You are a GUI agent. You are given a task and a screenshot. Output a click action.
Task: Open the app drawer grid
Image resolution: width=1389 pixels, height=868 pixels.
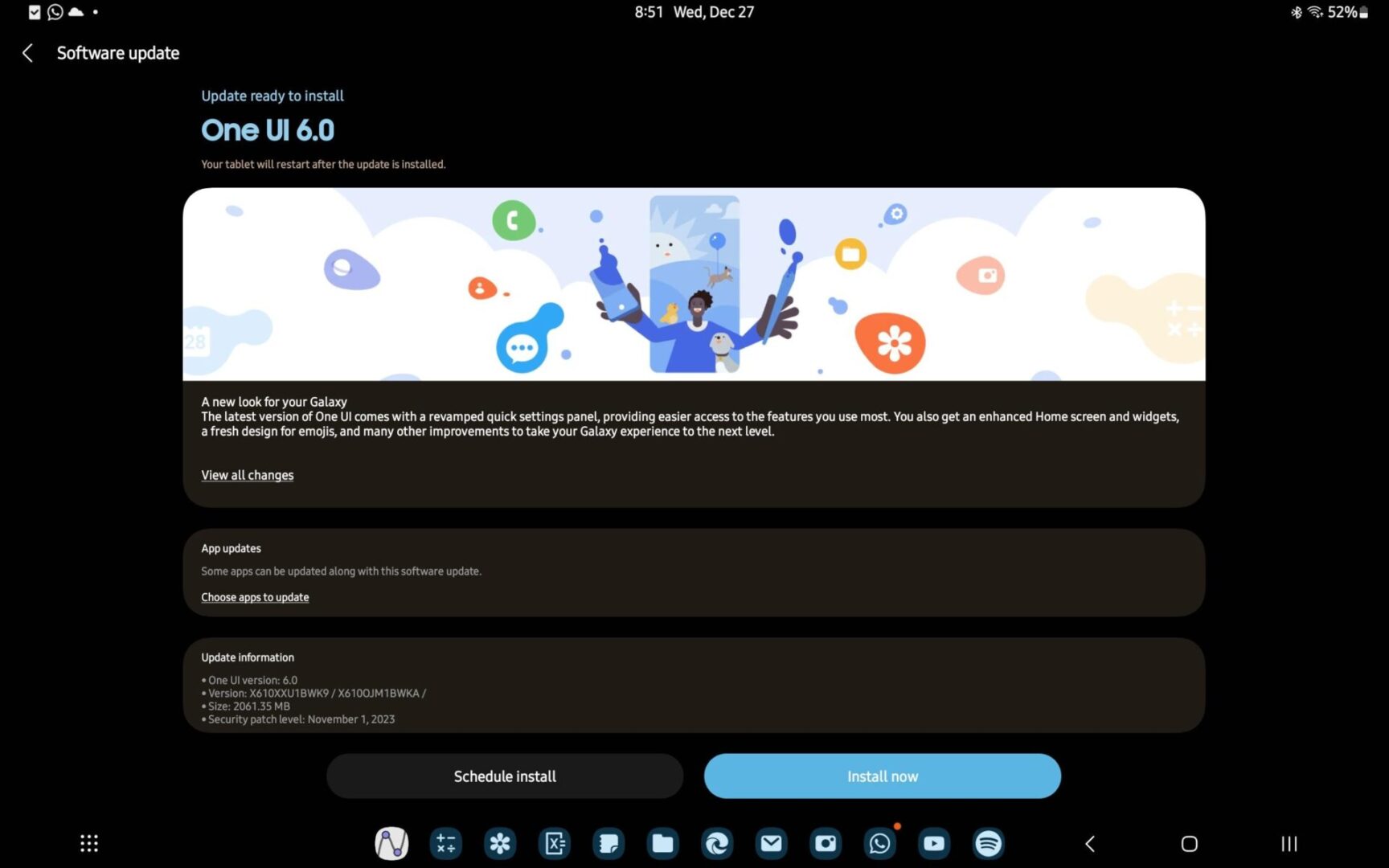coord(89,843)
